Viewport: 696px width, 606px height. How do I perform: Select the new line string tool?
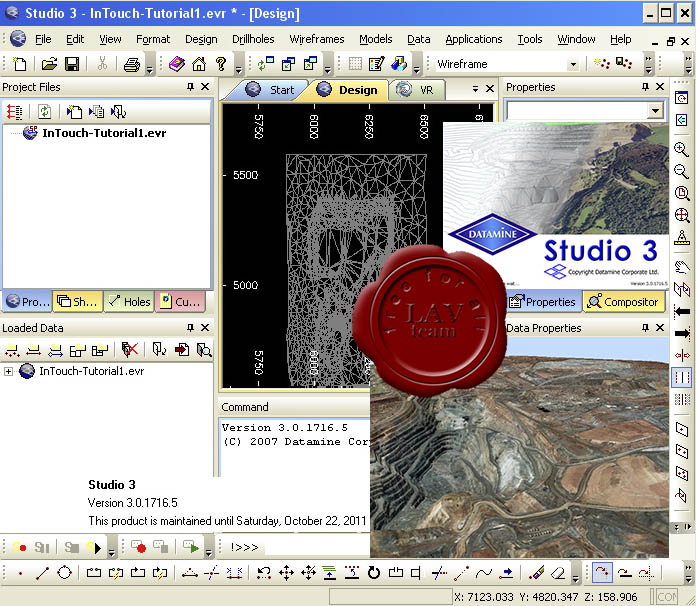[x=42, y=573]
